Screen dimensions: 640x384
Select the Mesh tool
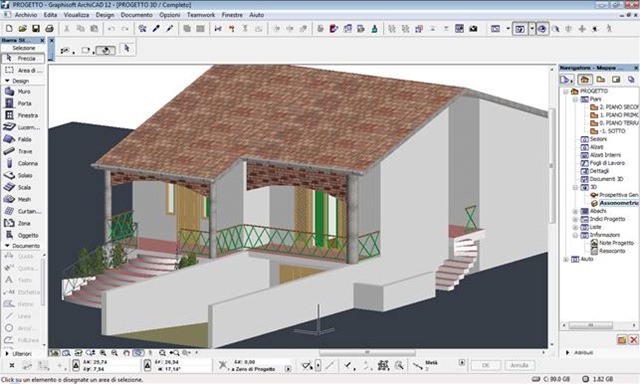[x=23, y=199]
